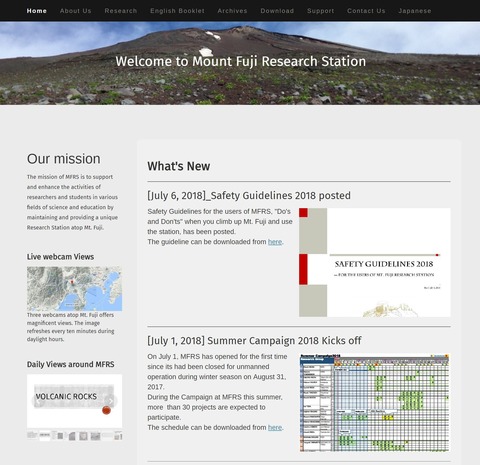Click the 'What's New' heading
The height and width of the screenshot is (465, 480).
[x=179, y=166]
